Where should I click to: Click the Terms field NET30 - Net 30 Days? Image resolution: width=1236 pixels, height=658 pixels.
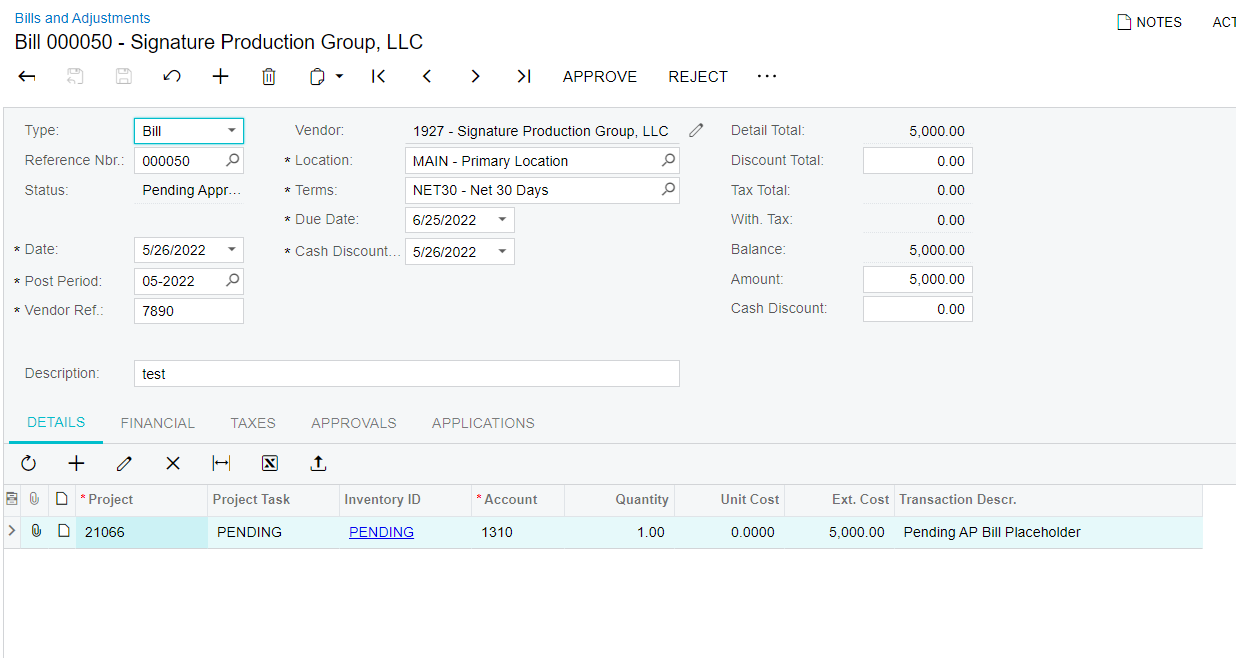pos(542,190)
